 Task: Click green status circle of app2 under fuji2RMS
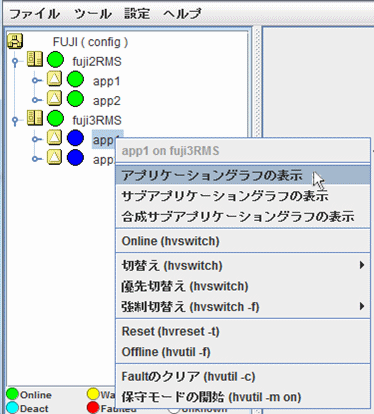coord(75,99)
